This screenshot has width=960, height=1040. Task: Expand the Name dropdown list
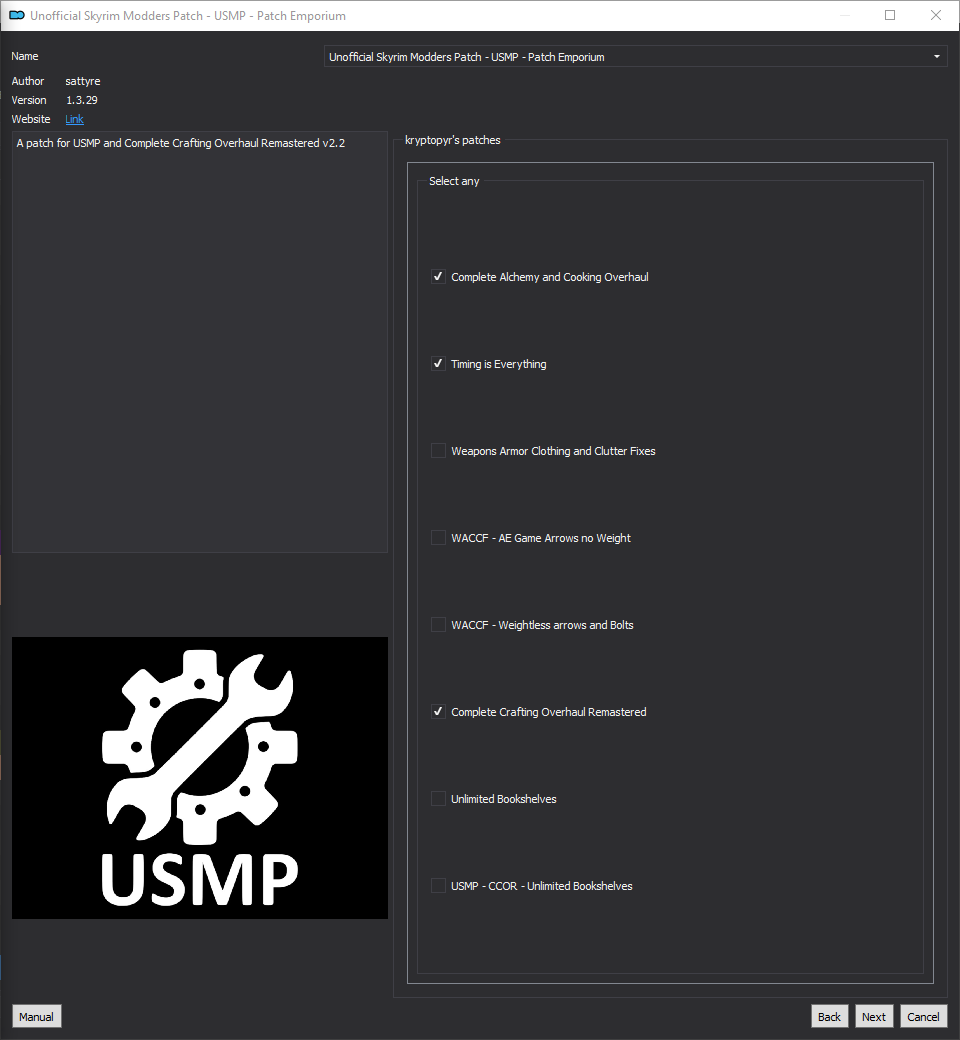(x=636, y=57)
